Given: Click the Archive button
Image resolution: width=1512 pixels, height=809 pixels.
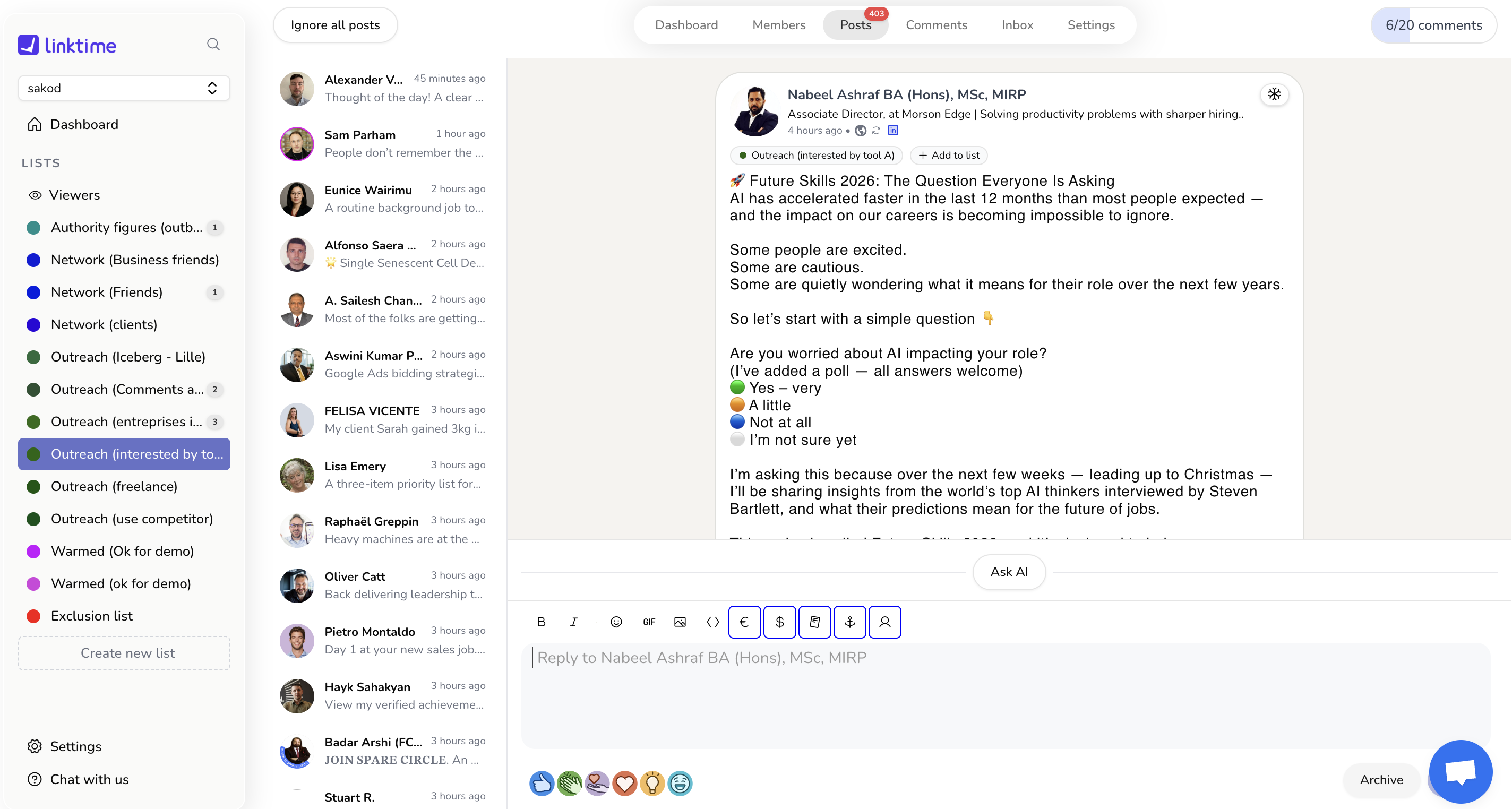Looking at the screenshot, I should (x=1381, y=780).
